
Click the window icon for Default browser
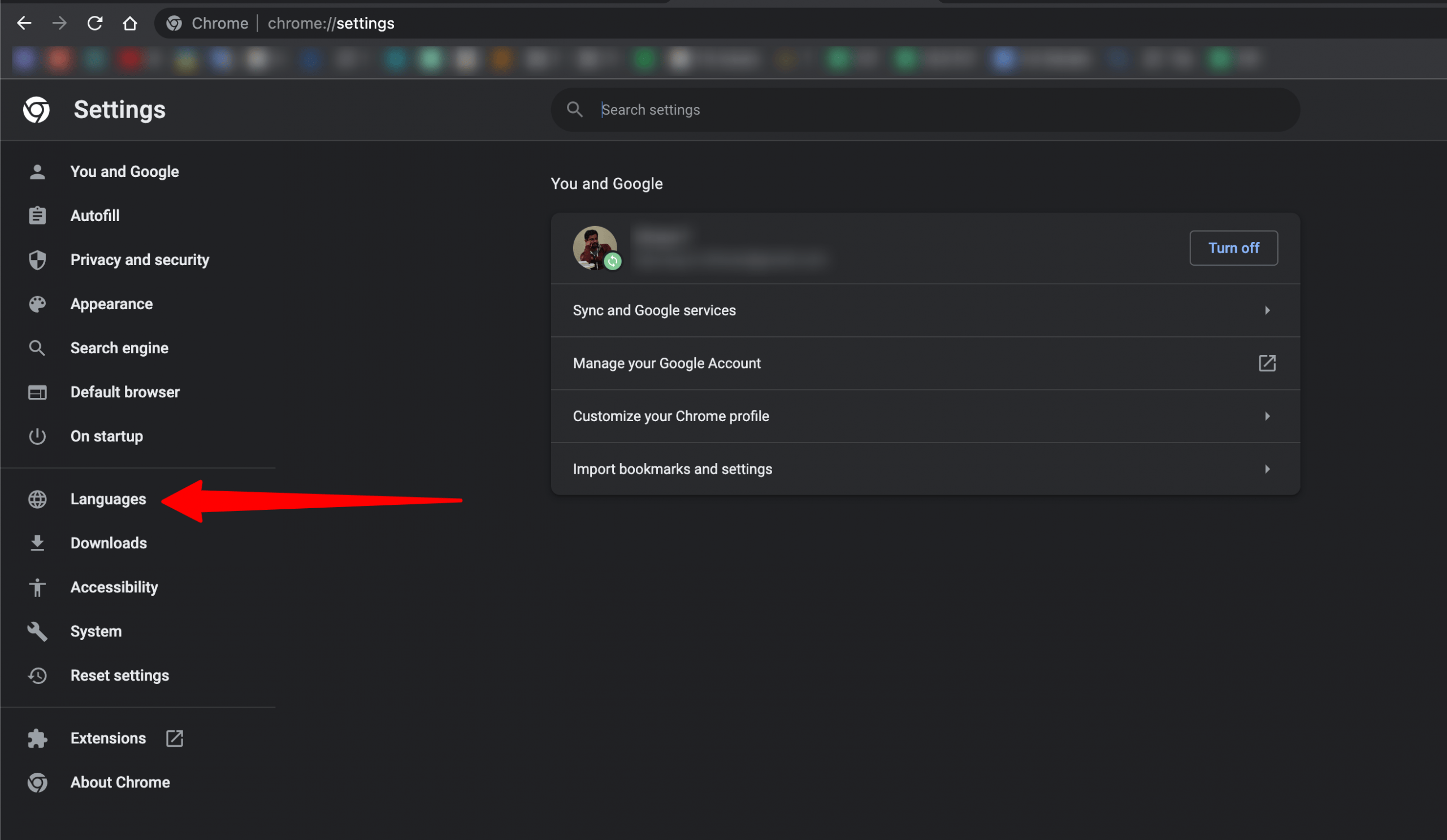pyautogui.click(x=37, y=392)
